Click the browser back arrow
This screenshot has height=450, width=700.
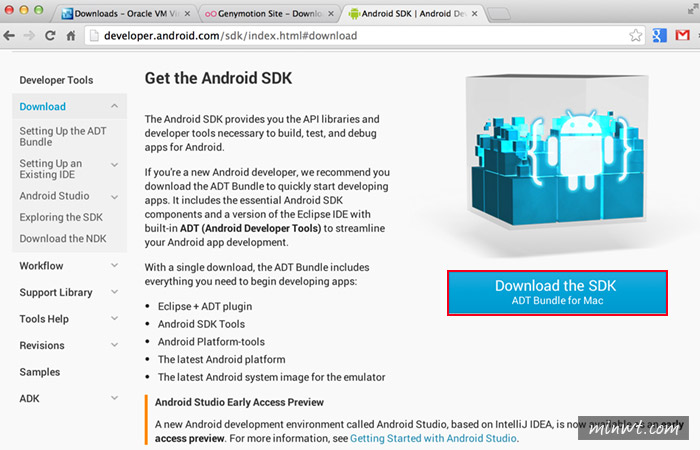click(x=9, y=36)
